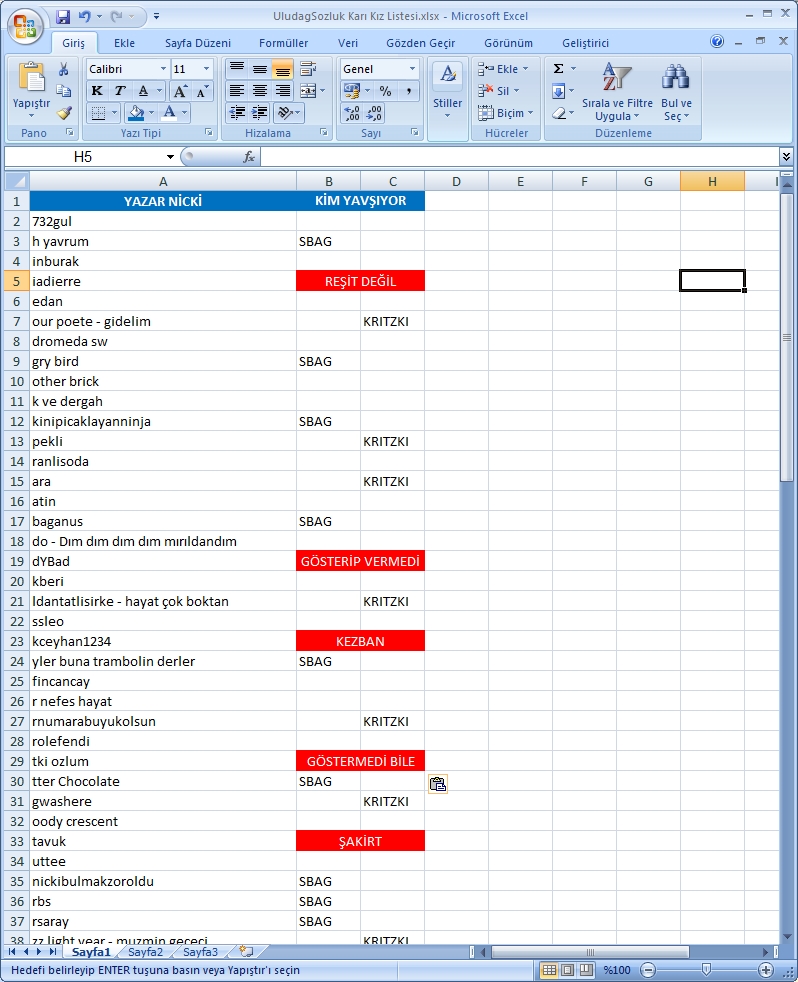The image size is (798, 982).
Task: Toggle bottom vertical alignment
Action: coord(282,69)
